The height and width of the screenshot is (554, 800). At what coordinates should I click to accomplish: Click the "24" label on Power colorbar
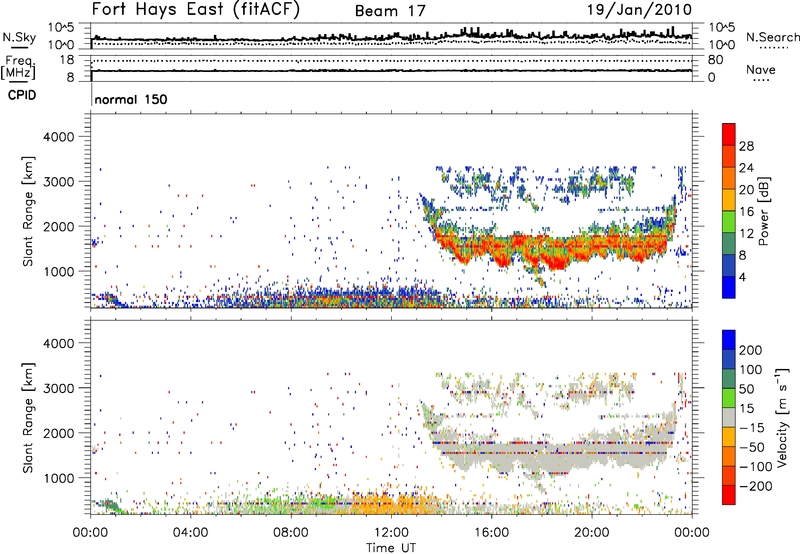pos(746,168)
